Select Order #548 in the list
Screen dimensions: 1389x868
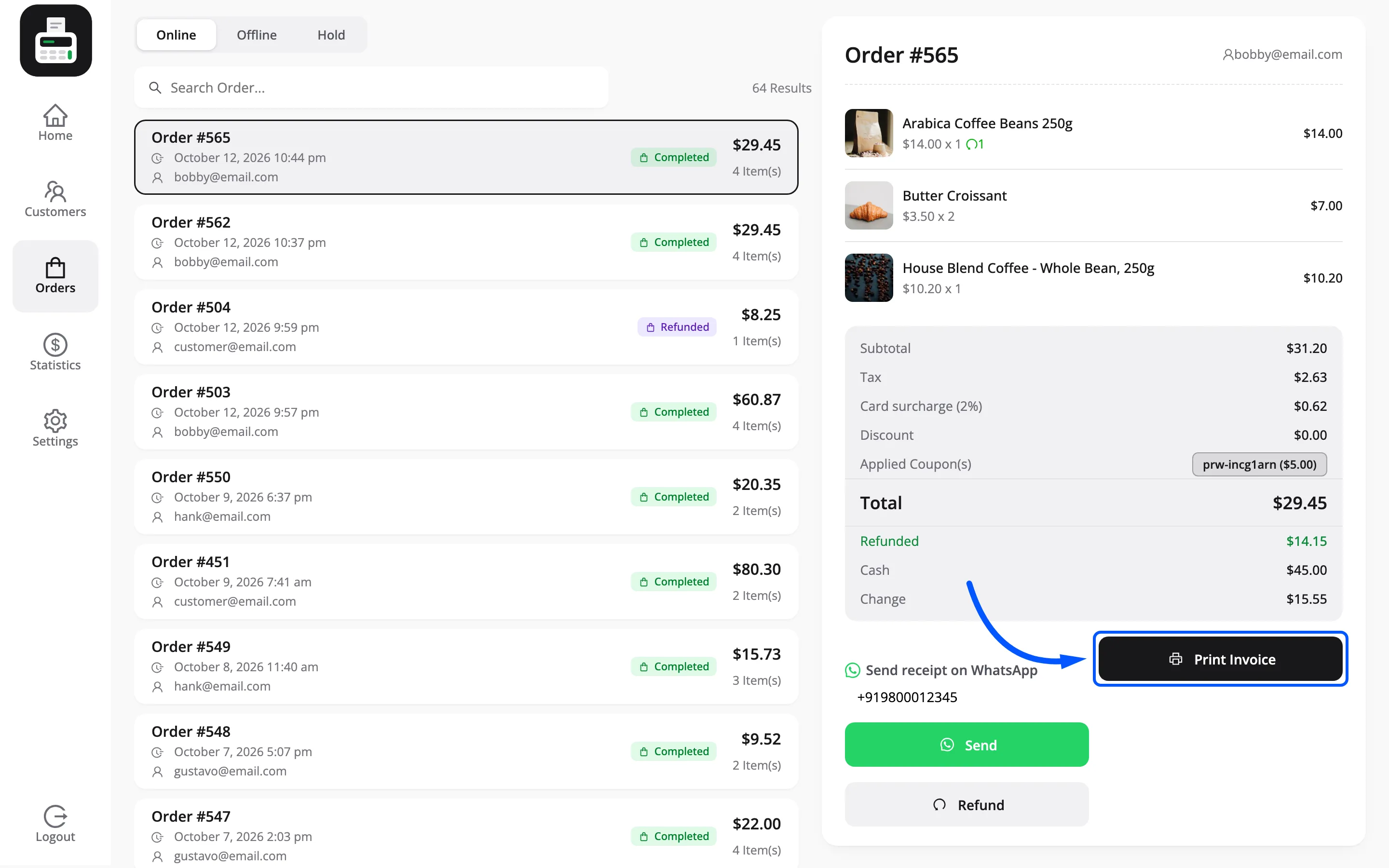click(x=466, y=751)
